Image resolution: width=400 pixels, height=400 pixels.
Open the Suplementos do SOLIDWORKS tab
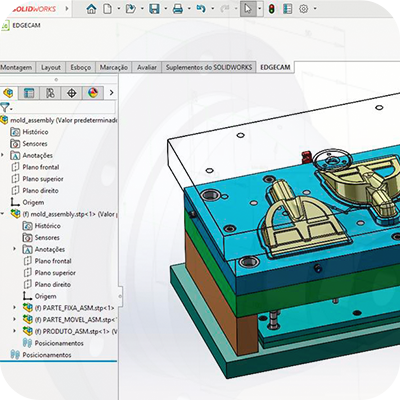(209, 67)
